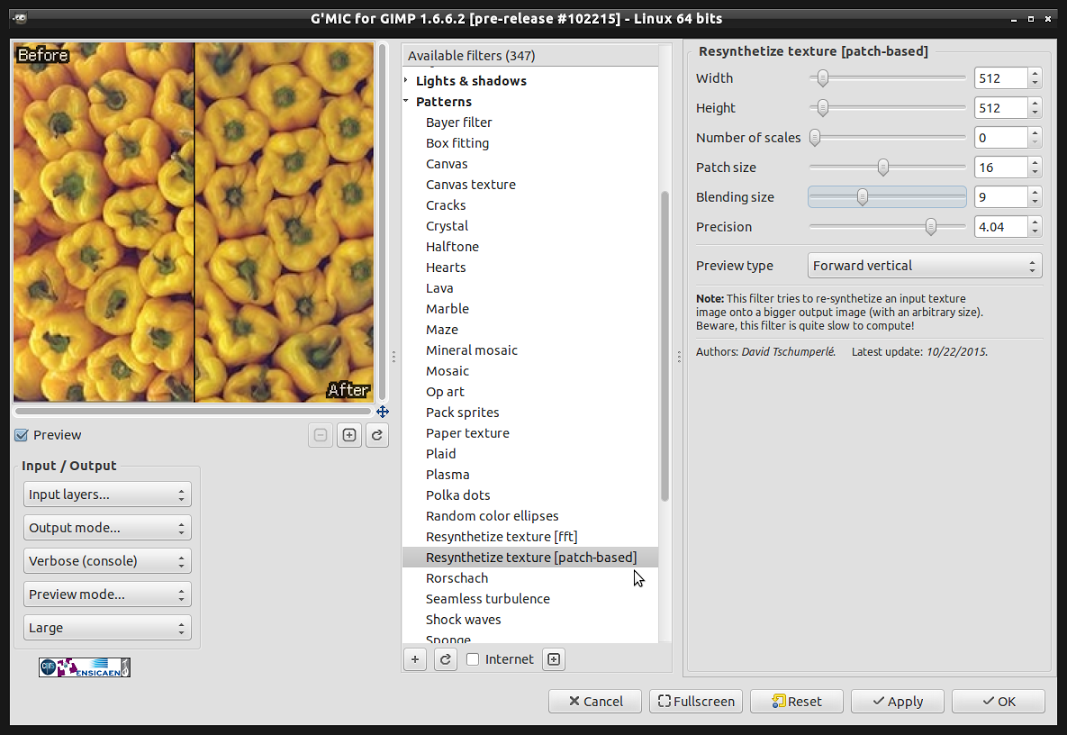Click the window menu icon in title bar
This screenshot has height=735, width=1067.
tap(20, 18)
